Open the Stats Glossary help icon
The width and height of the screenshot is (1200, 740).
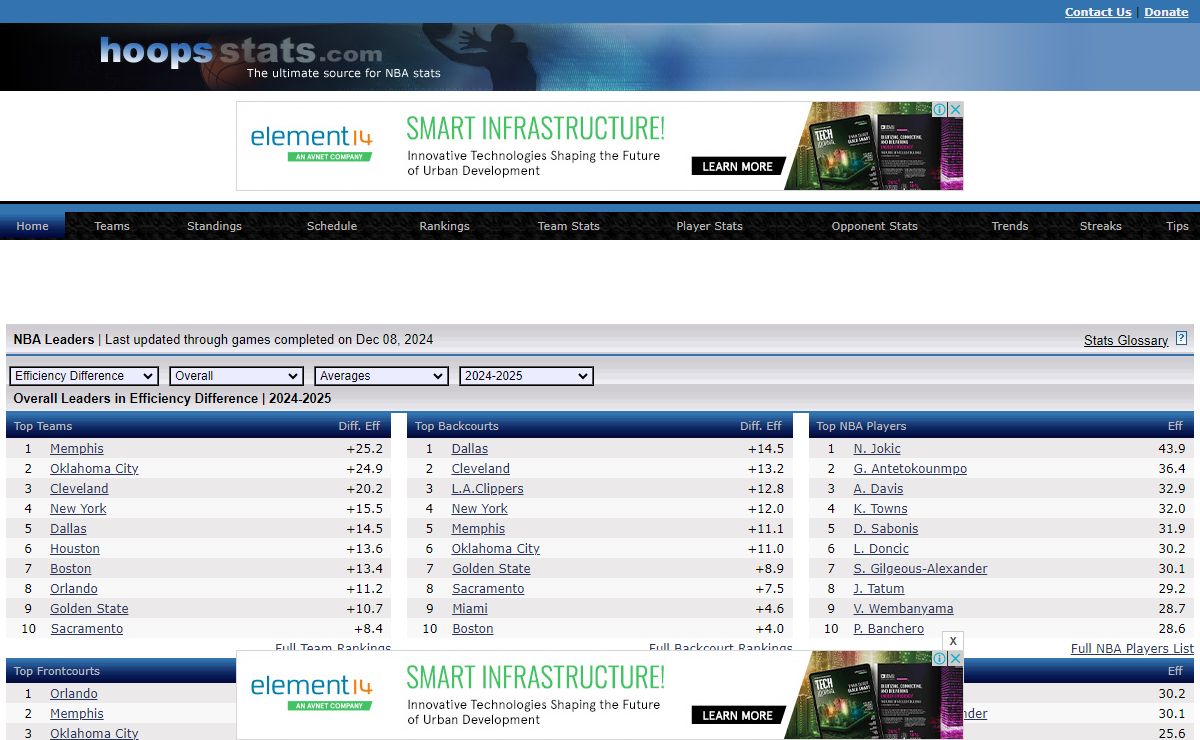(x=1181, y=338)
